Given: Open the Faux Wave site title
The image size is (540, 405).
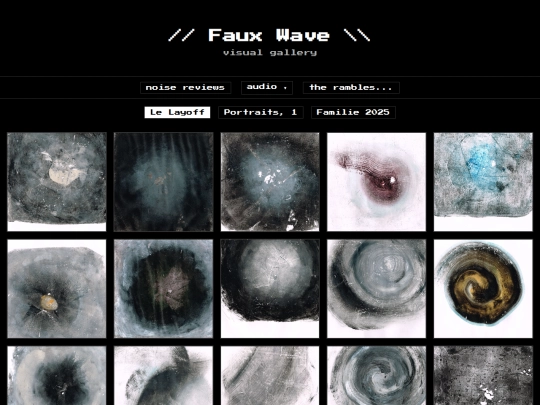Looking at the screenshot, I should point(269,35).
